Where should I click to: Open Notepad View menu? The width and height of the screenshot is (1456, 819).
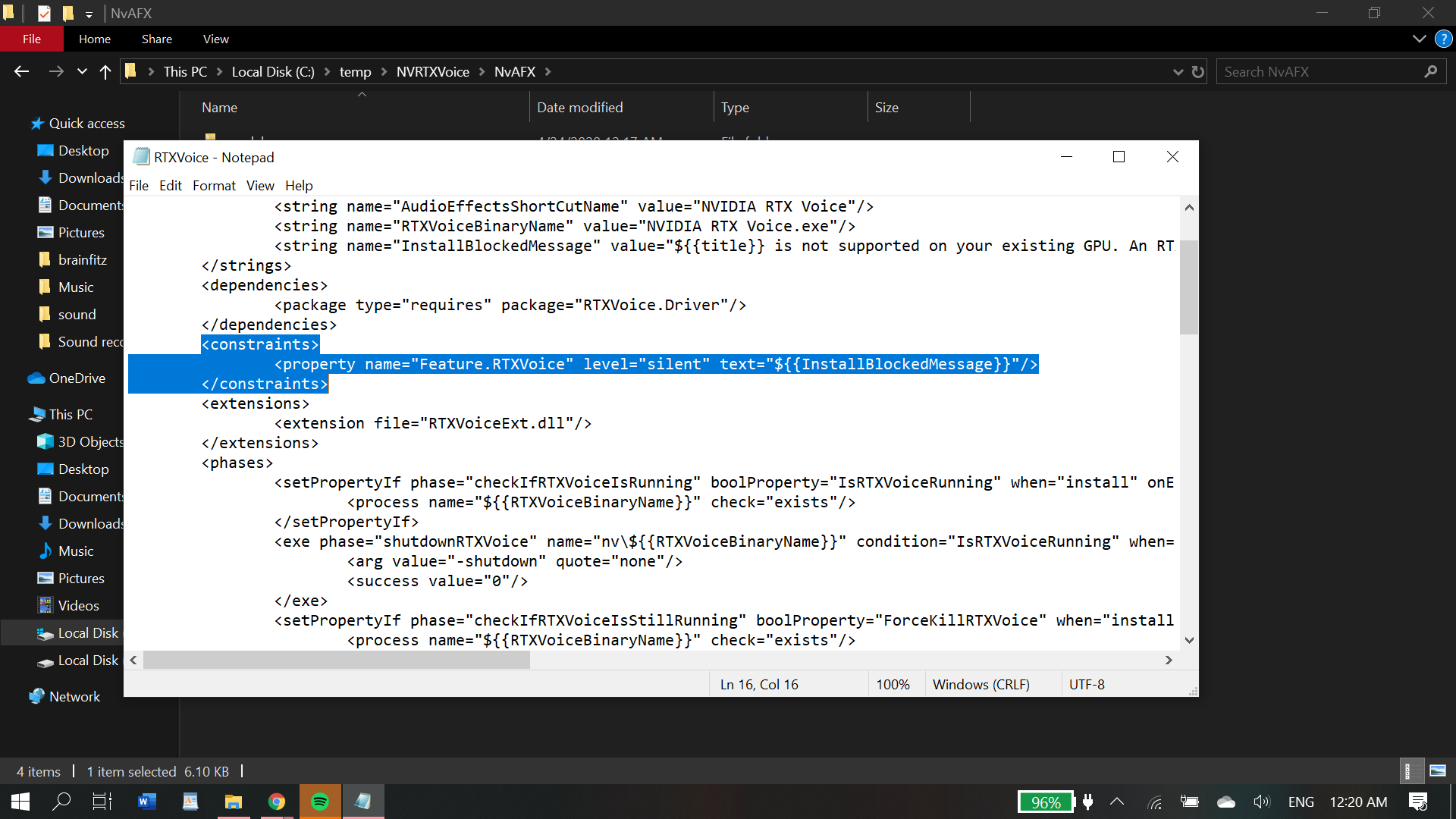[260, 186]
